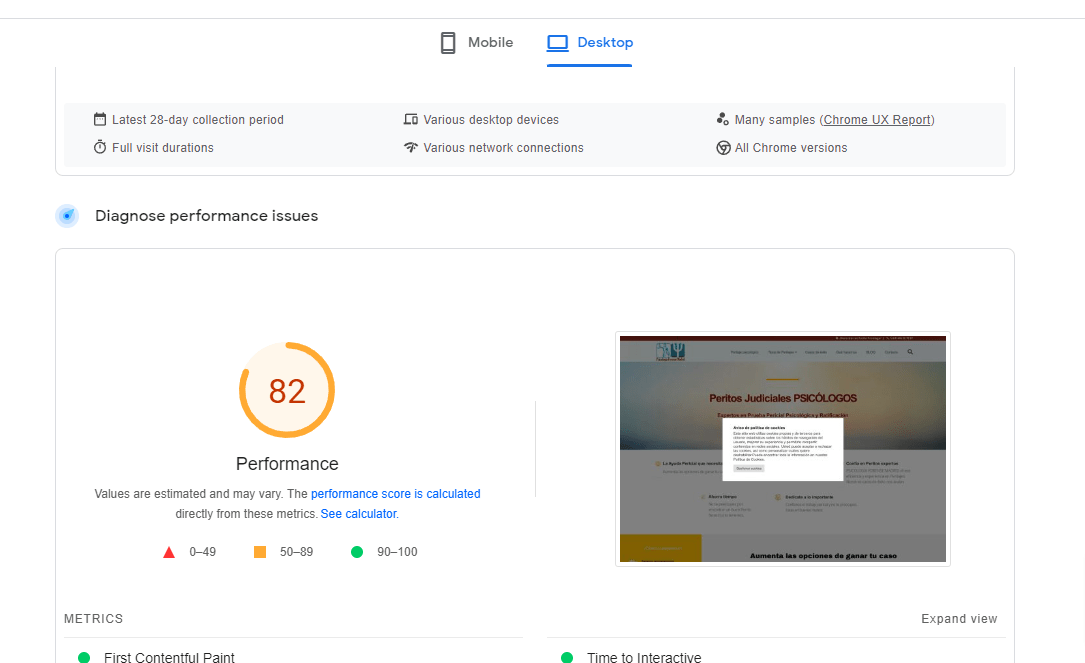Open the performance score is calculated link
This screenshot has width=1085, height=663.
(395, 493)
